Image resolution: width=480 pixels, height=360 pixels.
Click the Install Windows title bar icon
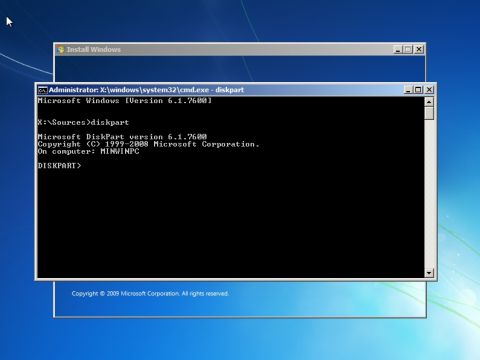coord(60,50)
